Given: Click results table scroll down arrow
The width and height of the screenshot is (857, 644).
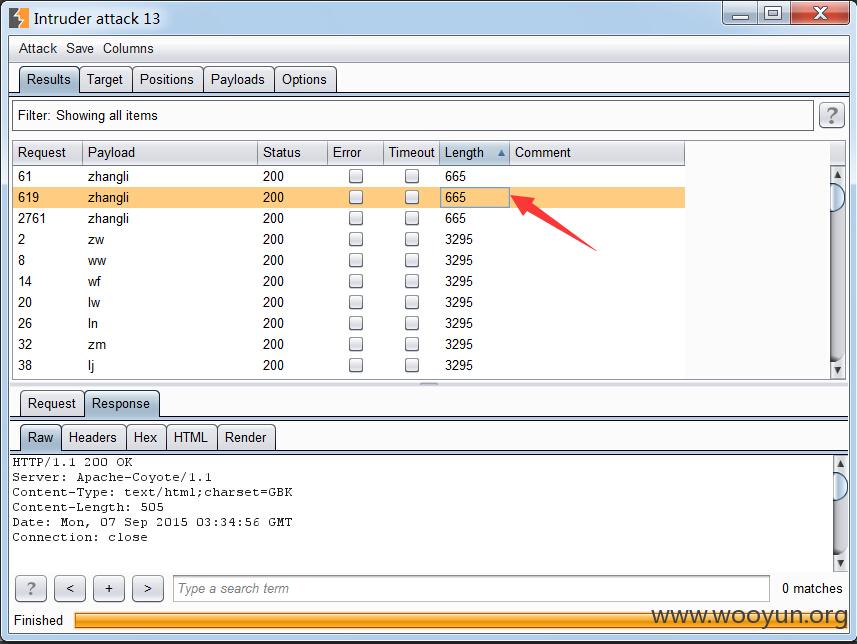Looking at the screenshot, I should coord(837,370).
